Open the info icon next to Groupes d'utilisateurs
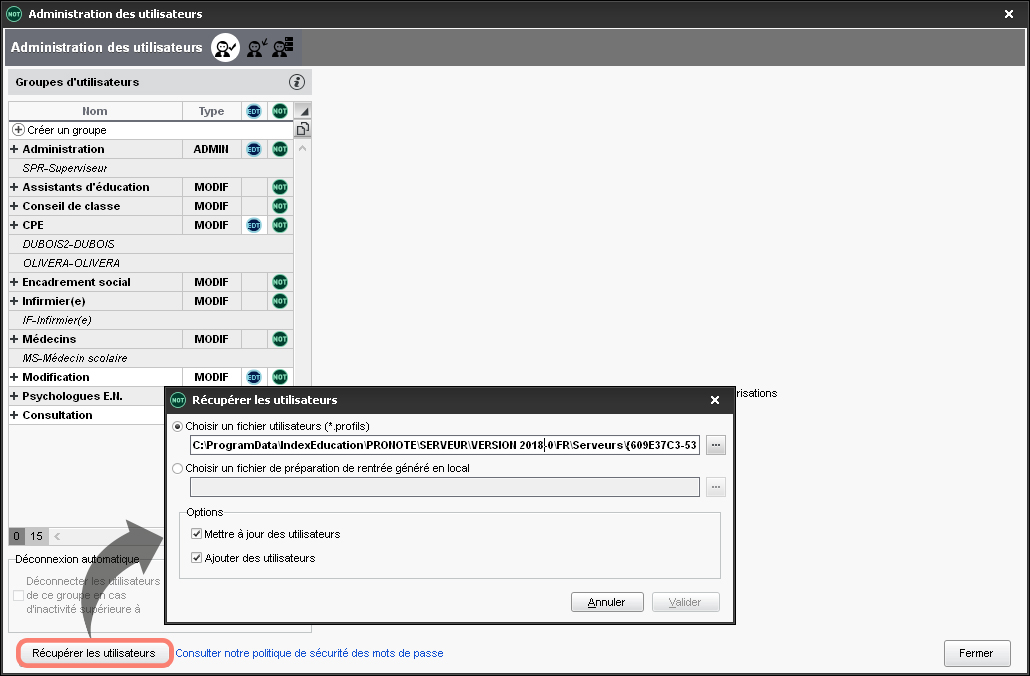The width and height of the screenshot is (1030, 676). [297, 82]
